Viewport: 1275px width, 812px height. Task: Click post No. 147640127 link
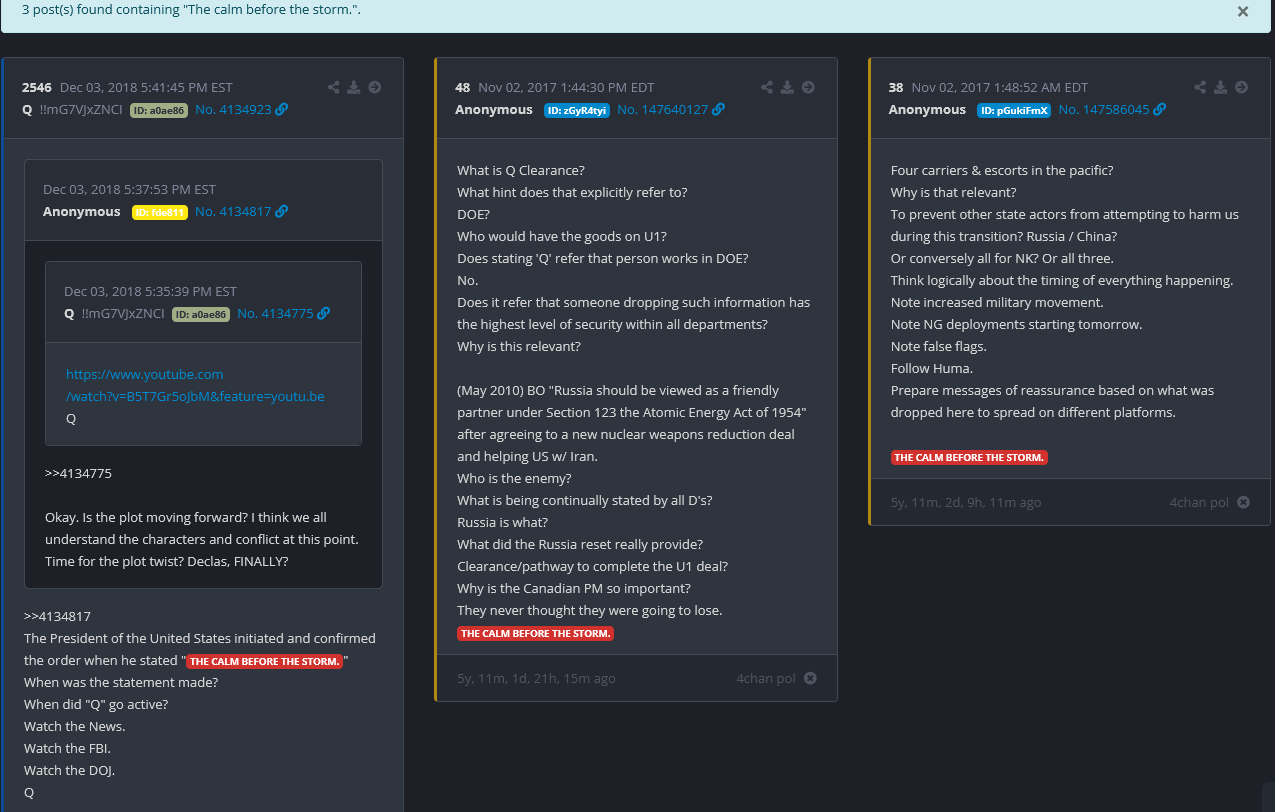pyautogui.click(x=670, y=110)
